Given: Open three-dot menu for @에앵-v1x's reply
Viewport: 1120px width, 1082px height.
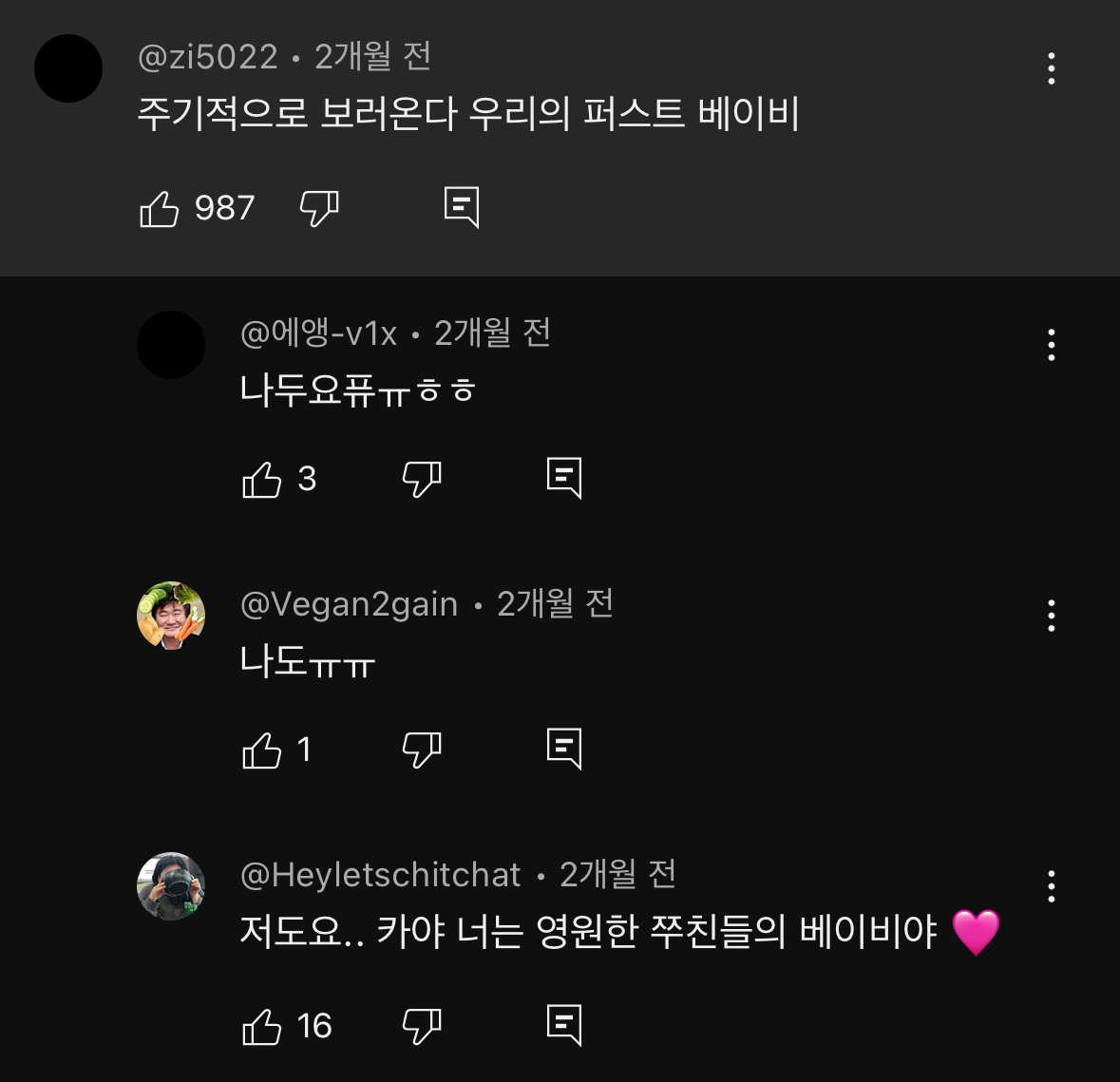Looking at the screenshot, I should coord(1051,345).
